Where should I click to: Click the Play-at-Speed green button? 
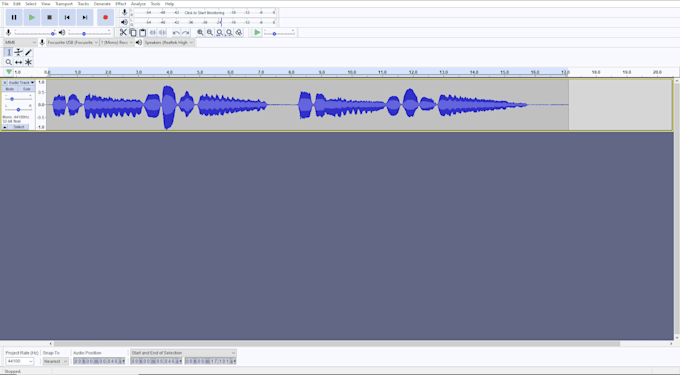pos(257,33)
